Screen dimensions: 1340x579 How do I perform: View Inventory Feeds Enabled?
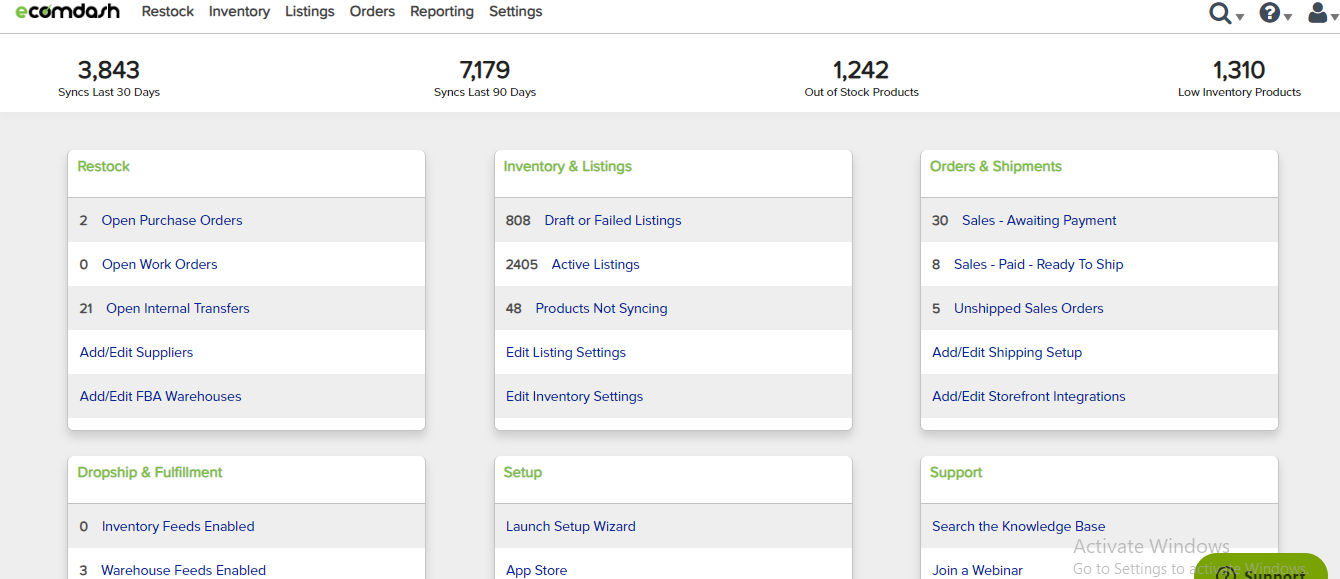click(178, 526)
